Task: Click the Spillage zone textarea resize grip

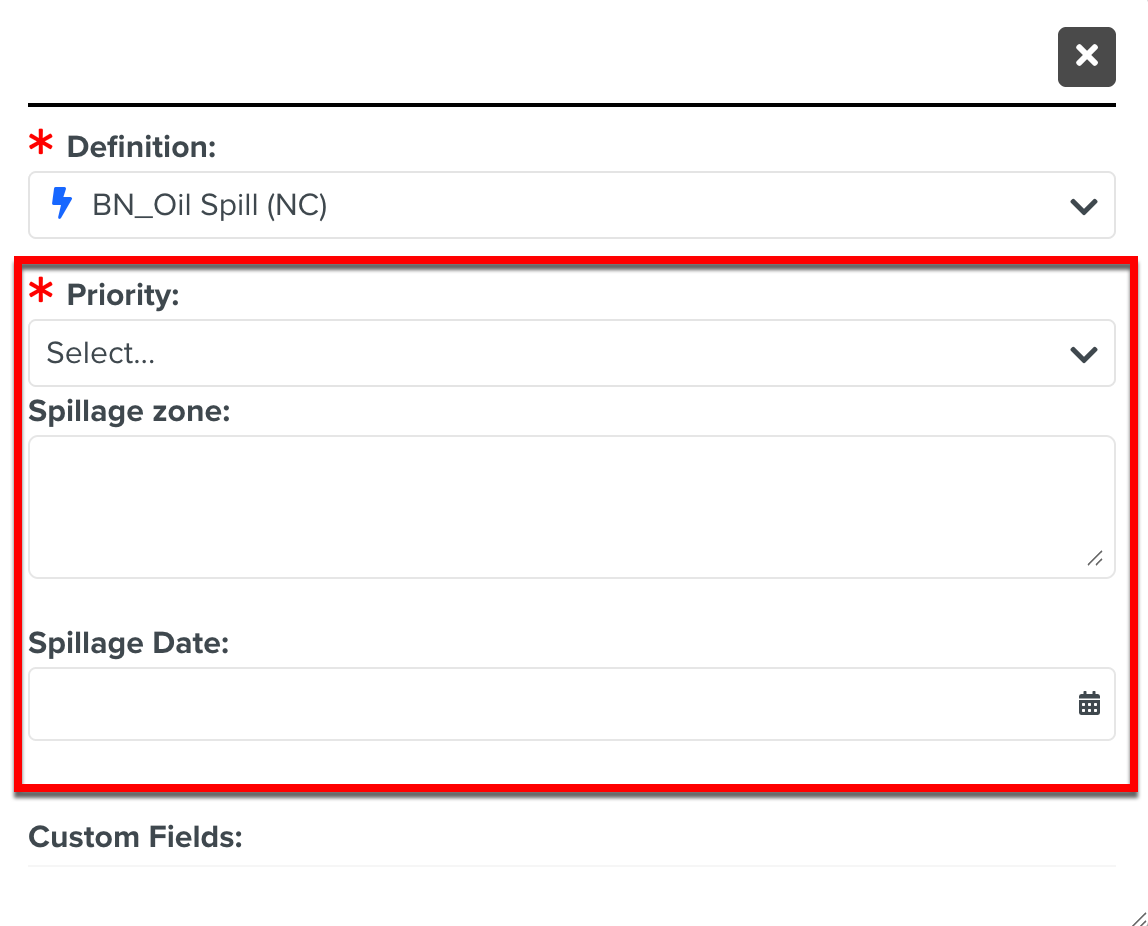Action: pos(1095,558)
